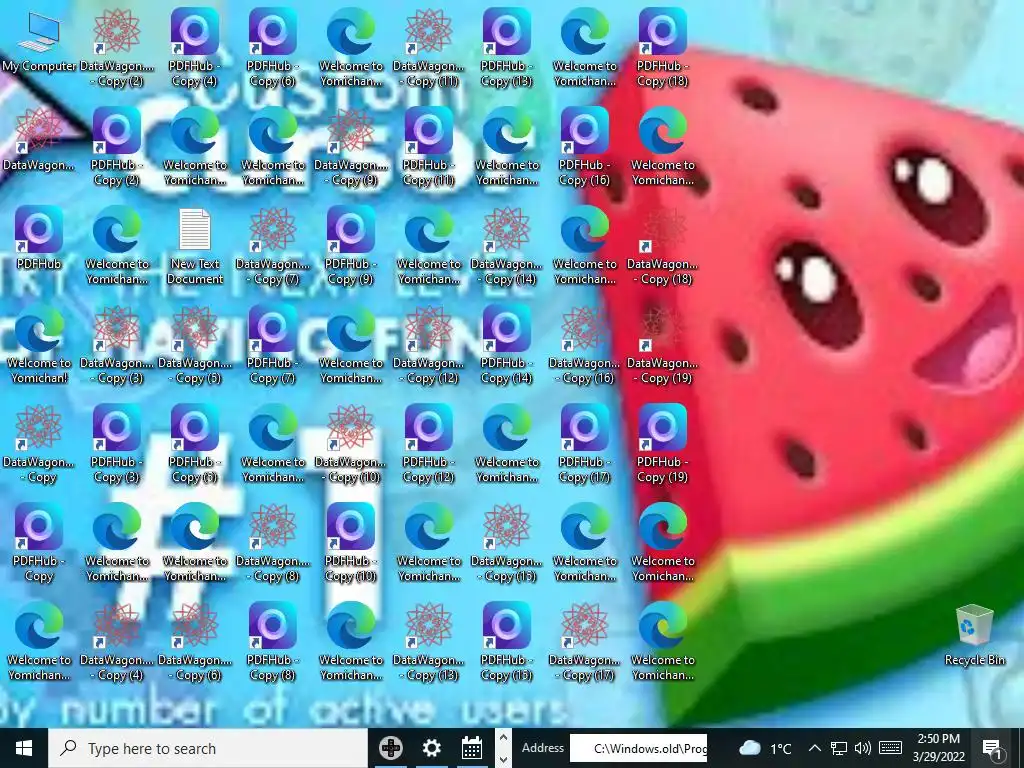
Task: Select PDFHub - Copy (5) shortcut
Action: pos(195,445)
